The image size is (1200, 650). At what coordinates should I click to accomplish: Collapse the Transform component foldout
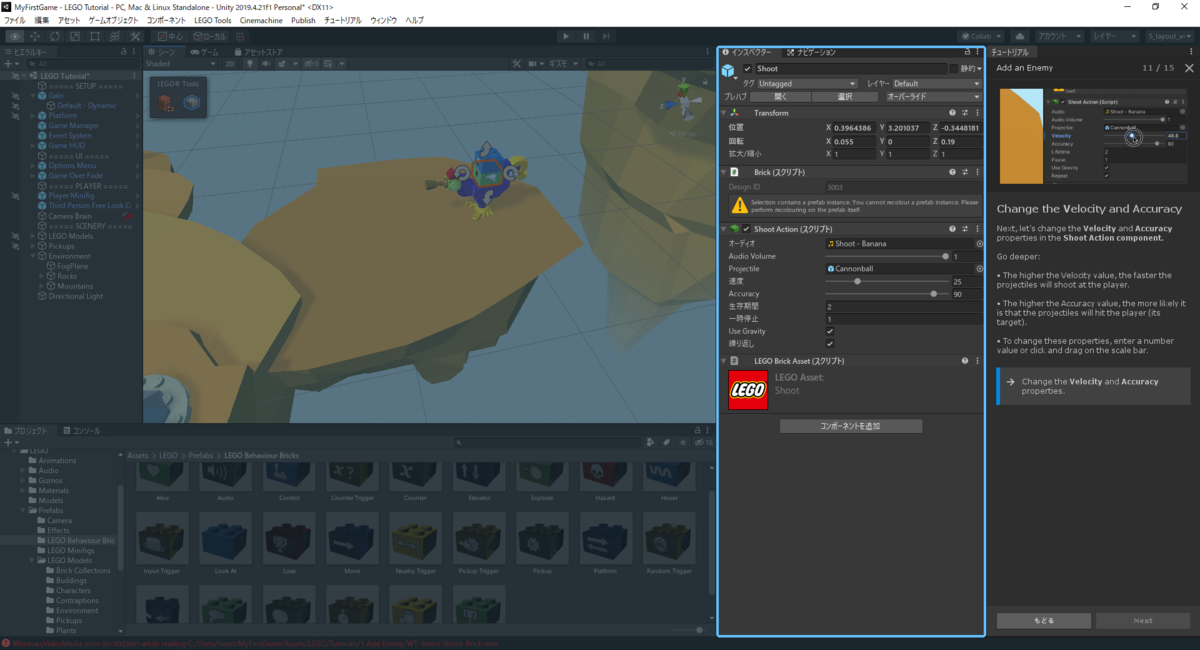(723, 113)
